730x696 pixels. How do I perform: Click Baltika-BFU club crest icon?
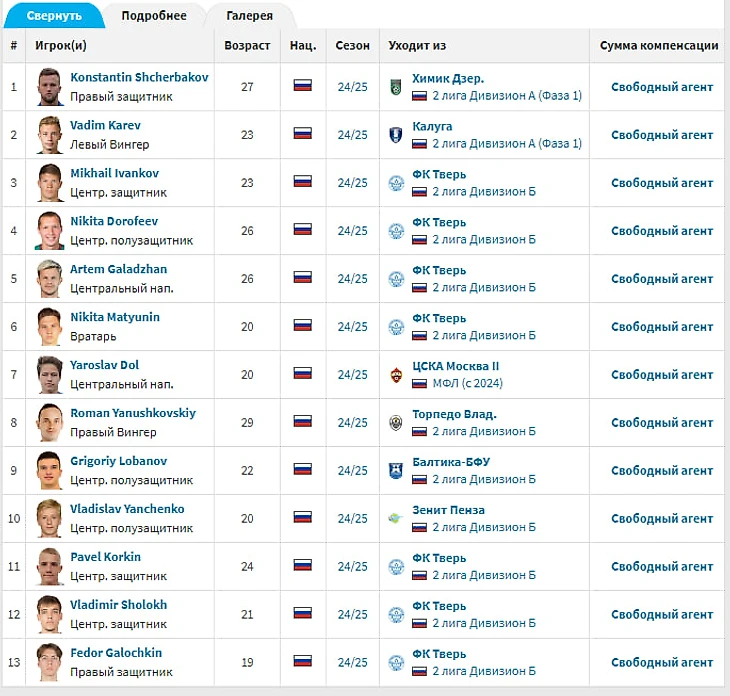tap(396, 471)
